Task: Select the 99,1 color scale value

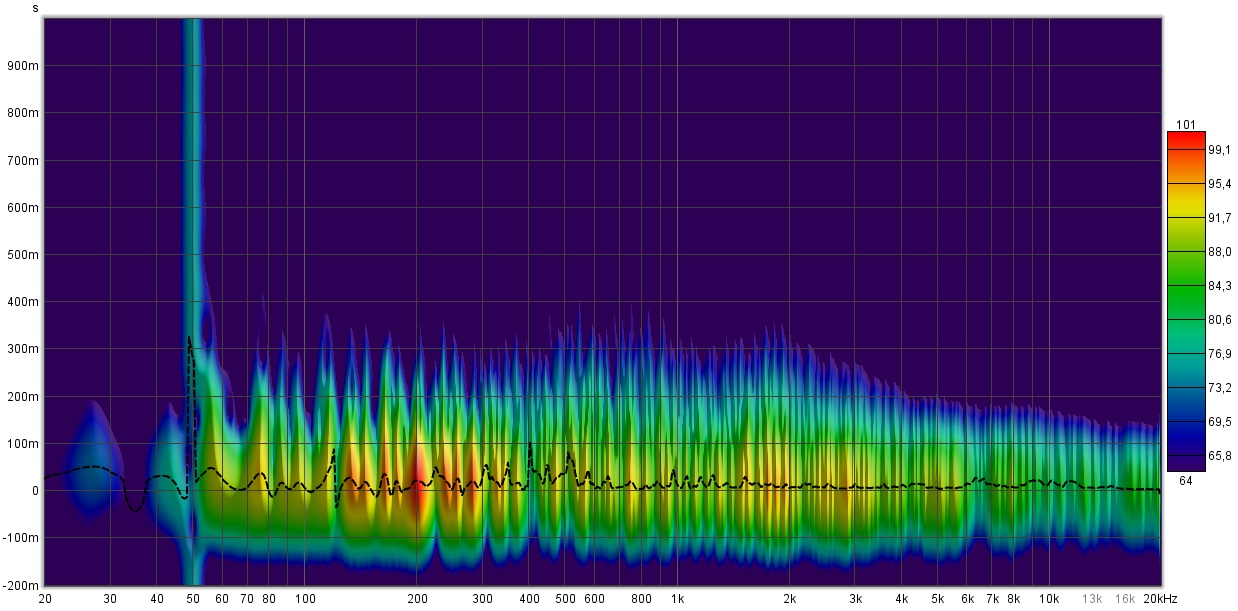Action: point(1219,148)
